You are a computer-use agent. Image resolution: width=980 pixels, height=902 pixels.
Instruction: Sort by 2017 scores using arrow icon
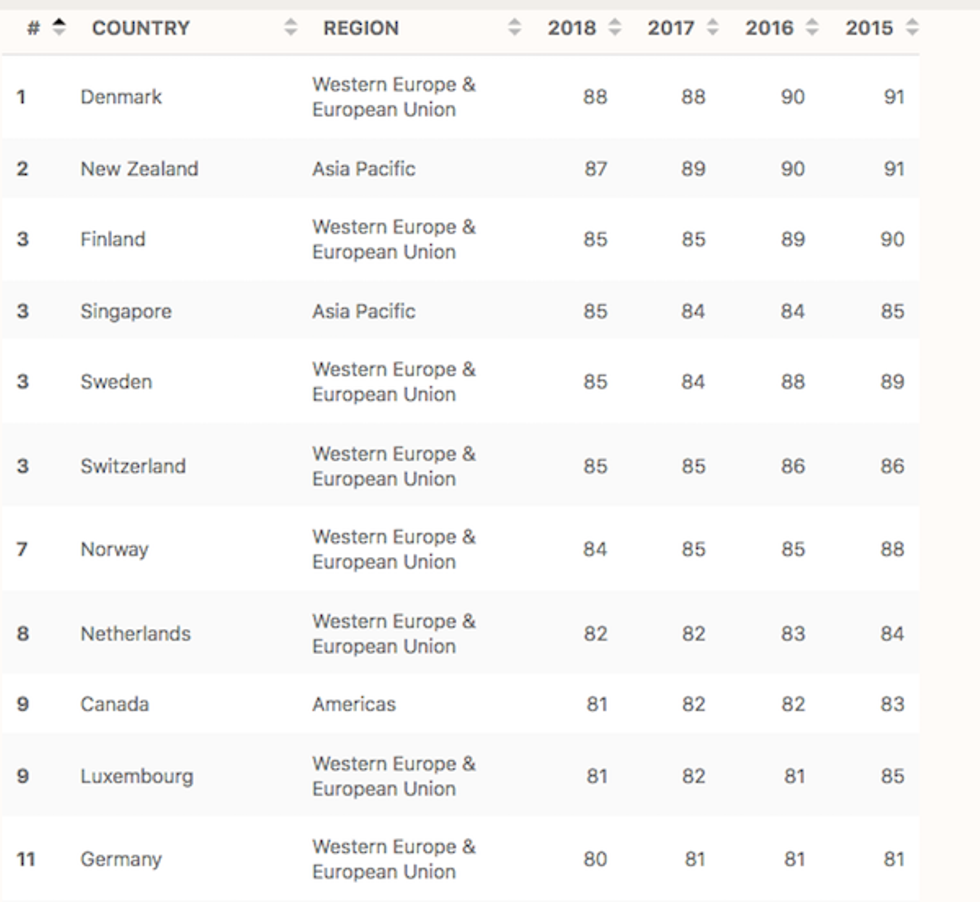tap(713, 28)
